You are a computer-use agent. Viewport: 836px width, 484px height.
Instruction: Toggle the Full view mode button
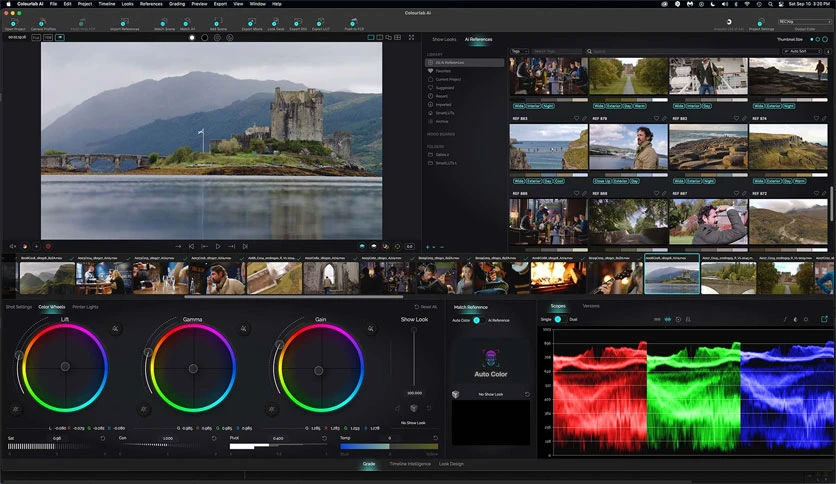(36, 37)
